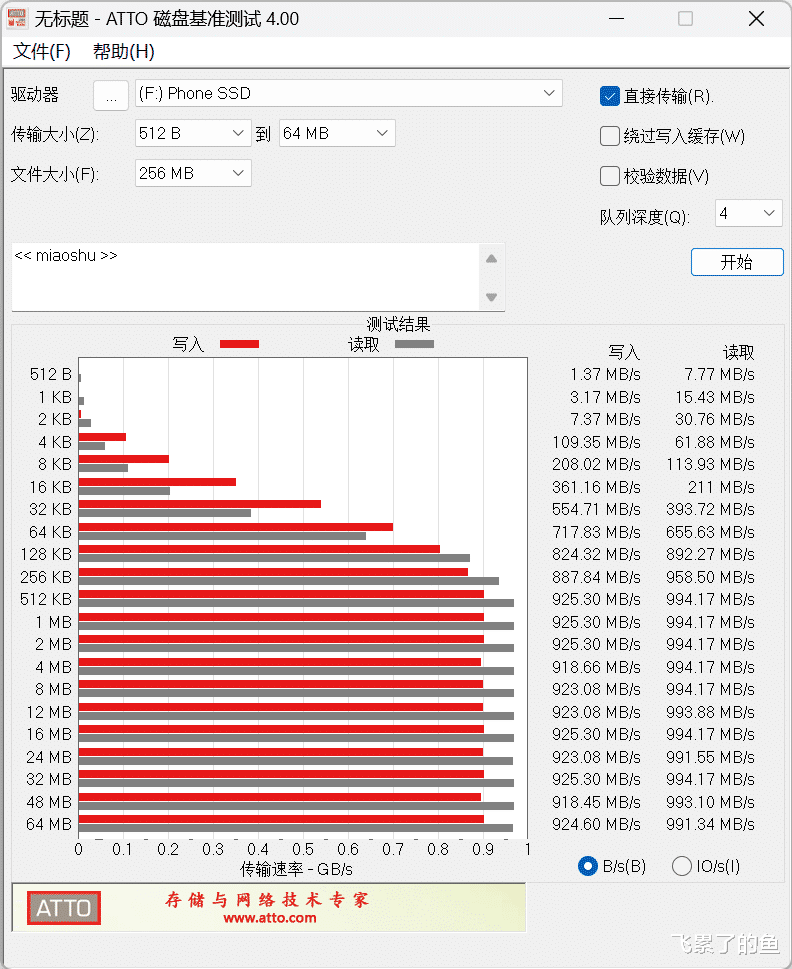The height and width of the screenshot is (969, 792).
Task: Click the 48 MB row label in chart
Action: (49, 802)
